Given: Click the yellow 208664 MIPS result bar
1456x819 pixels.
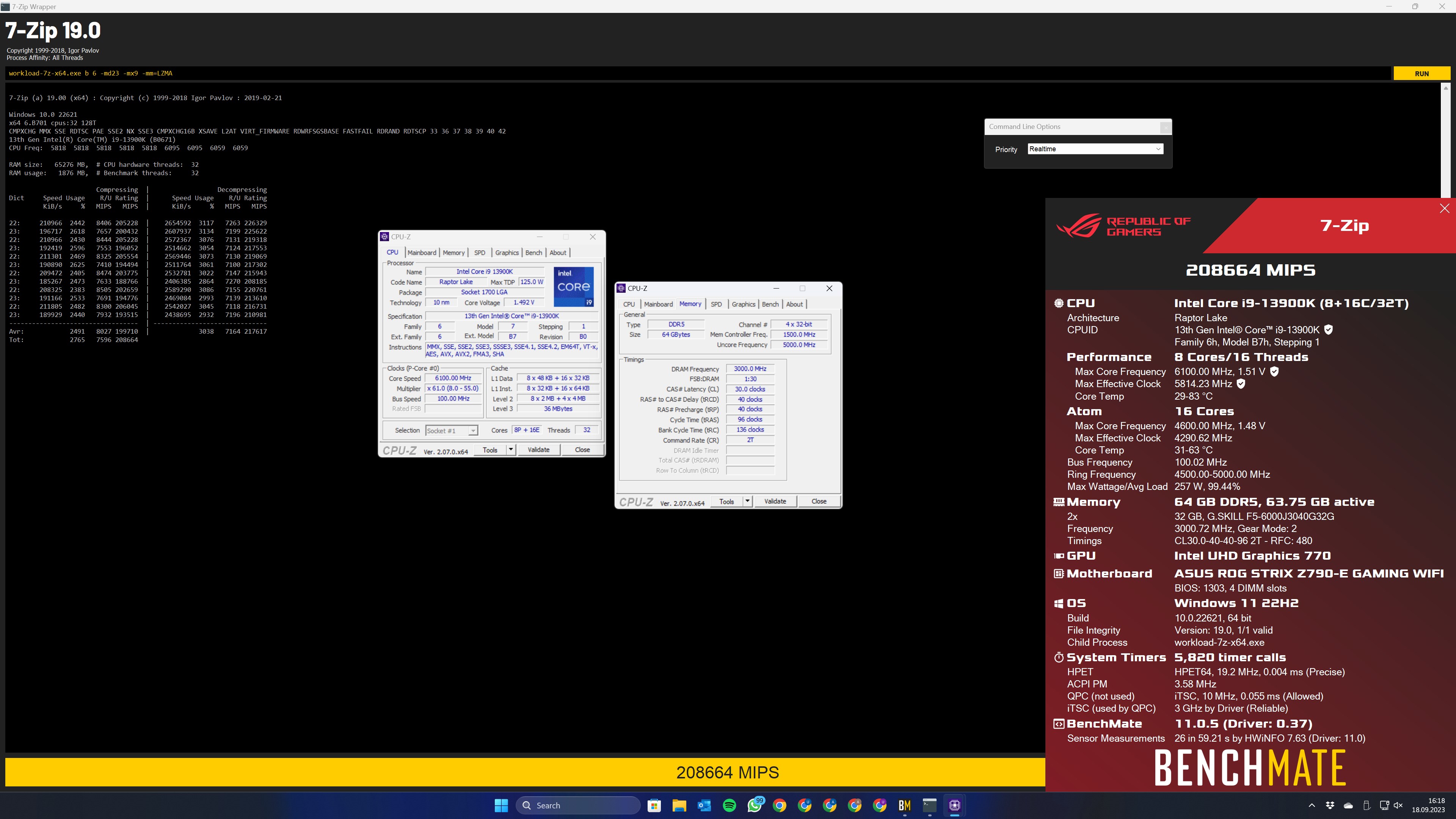Looking at the screenshot, I should point(525,772).
